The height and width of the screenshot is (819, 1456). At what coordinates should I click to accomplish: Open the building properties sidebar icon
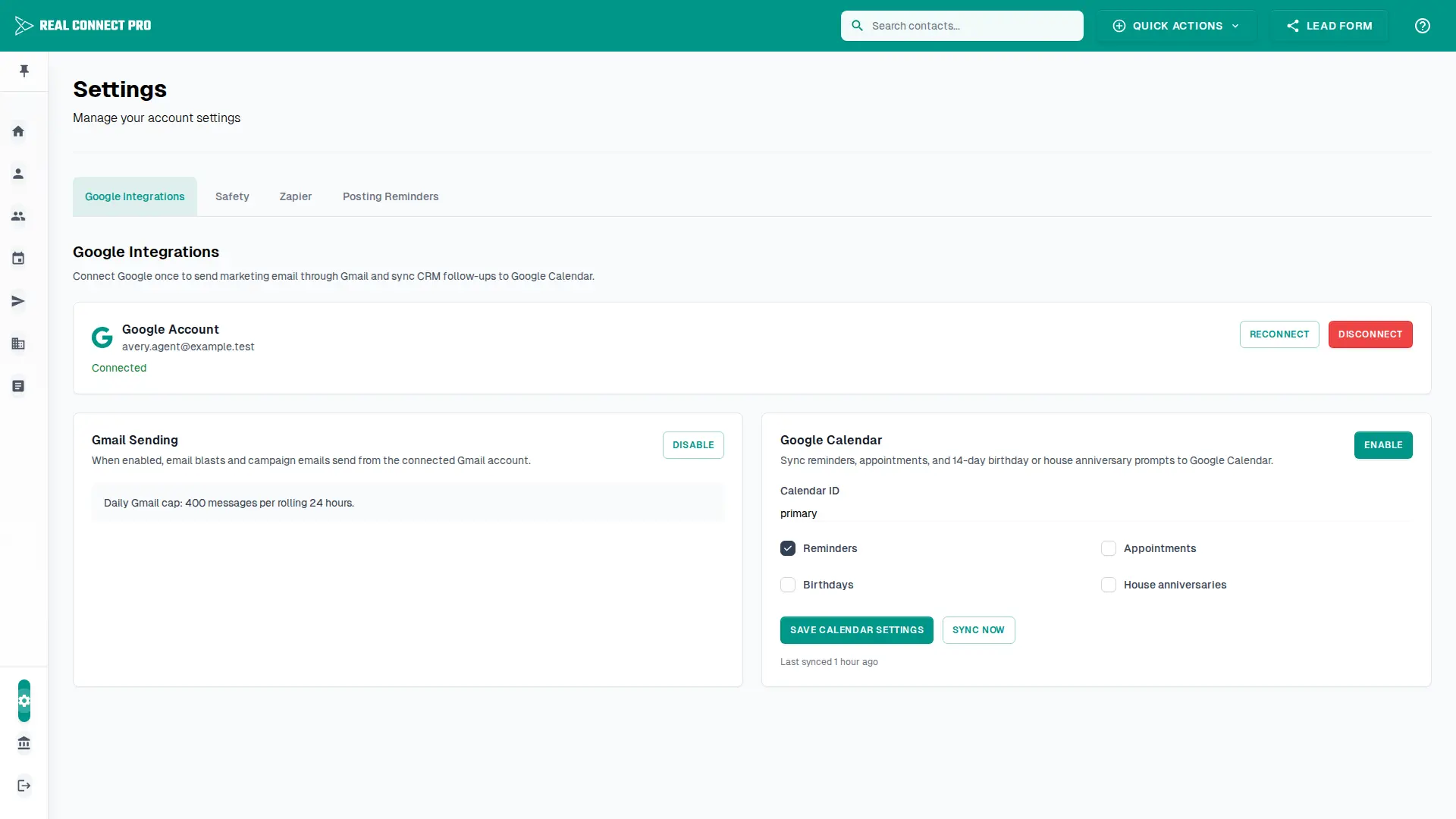[x=18, y=344]
